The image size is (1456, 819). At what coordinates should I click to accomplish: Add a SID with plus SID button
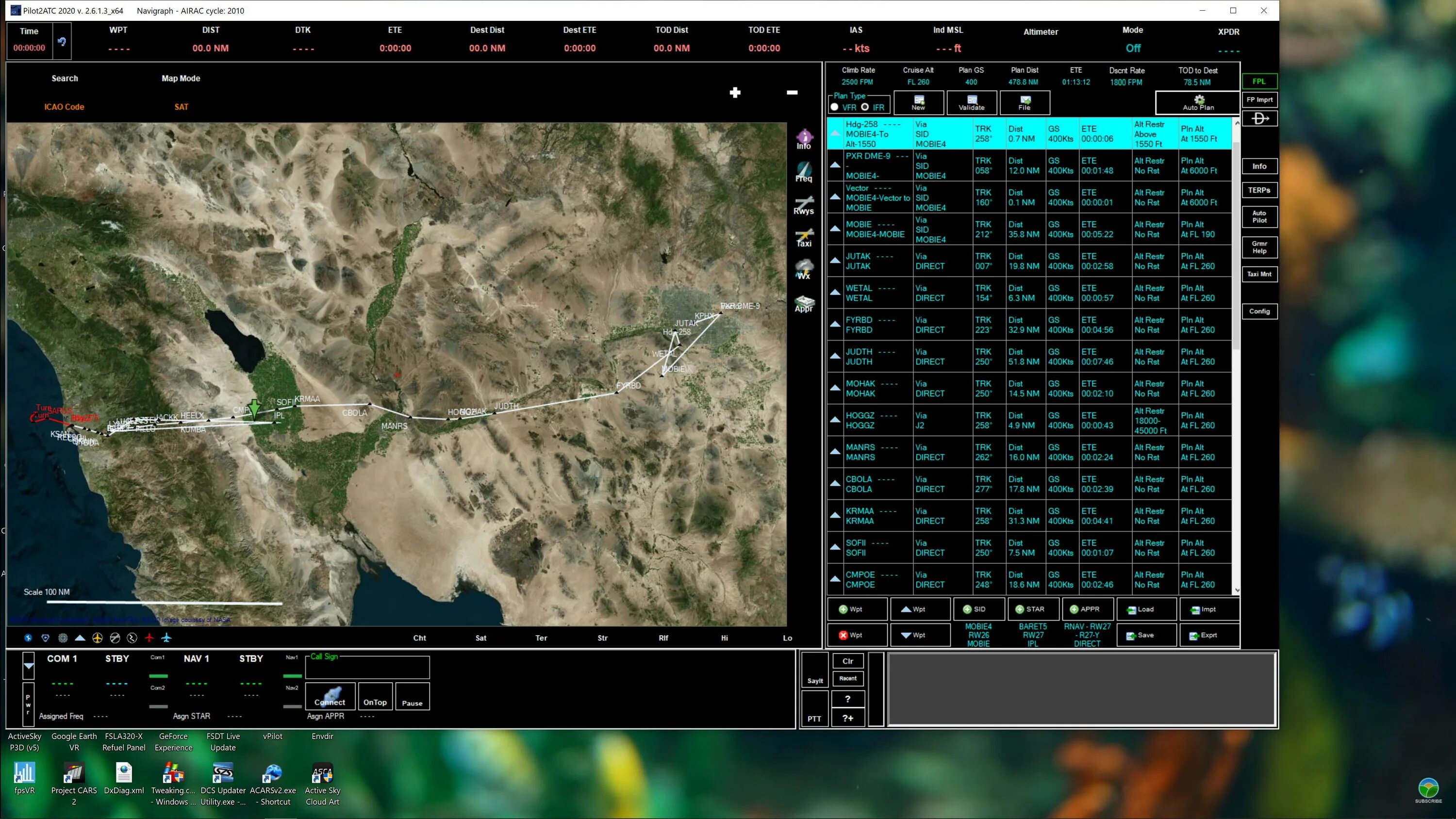pos(979,609)
